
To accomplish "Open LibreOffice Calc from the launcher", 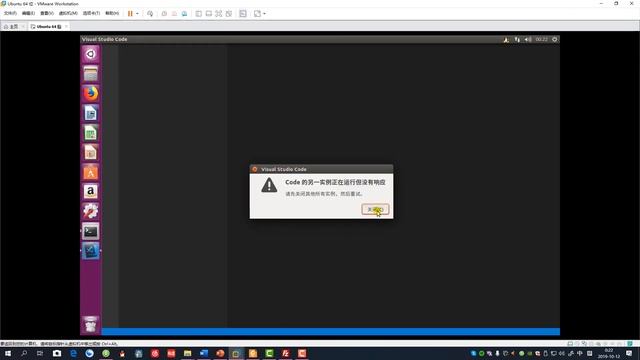I will [91, 133].
